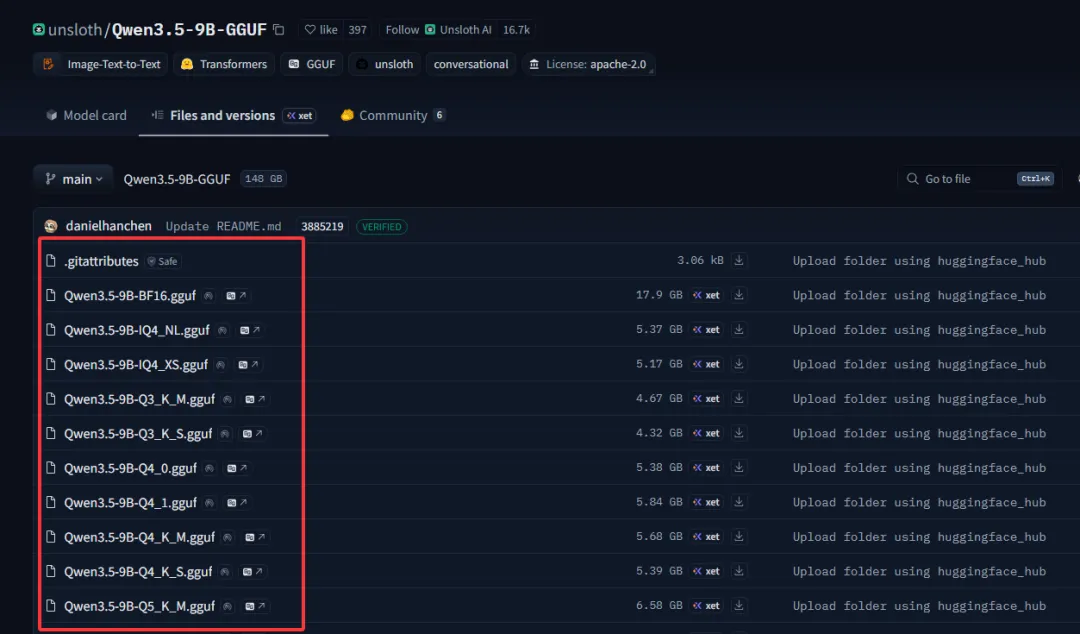Open Qwen3.5-9B-Q4_K_M.gguf file
Image resolution: width=1080 pixels, height=634 pixels.
coord(139,537)
